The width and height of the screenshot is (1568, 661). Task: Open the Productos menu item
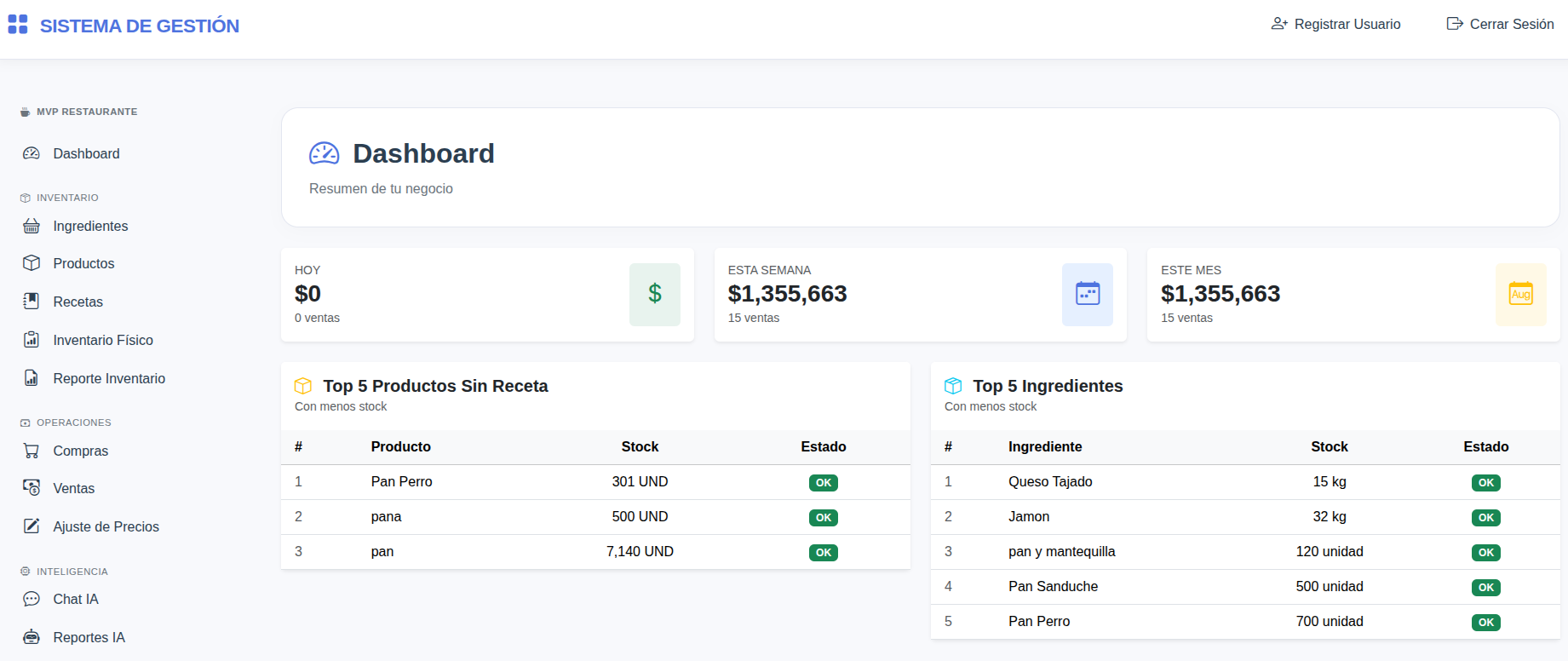click(83, 263)
